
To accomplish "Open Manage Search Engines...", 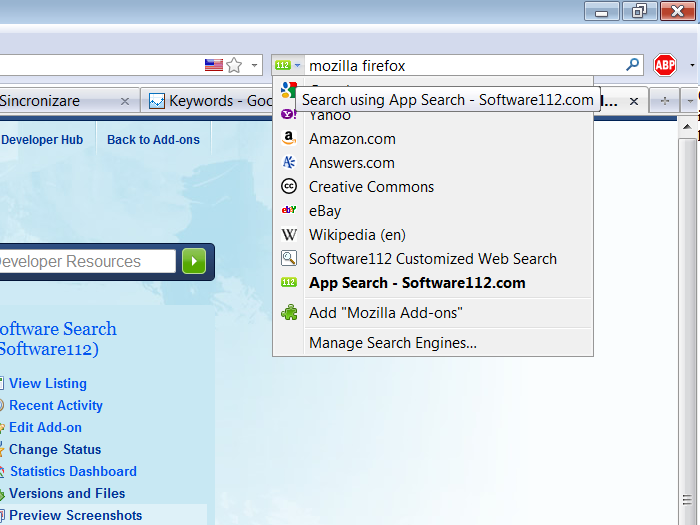I will pos(433,343).
